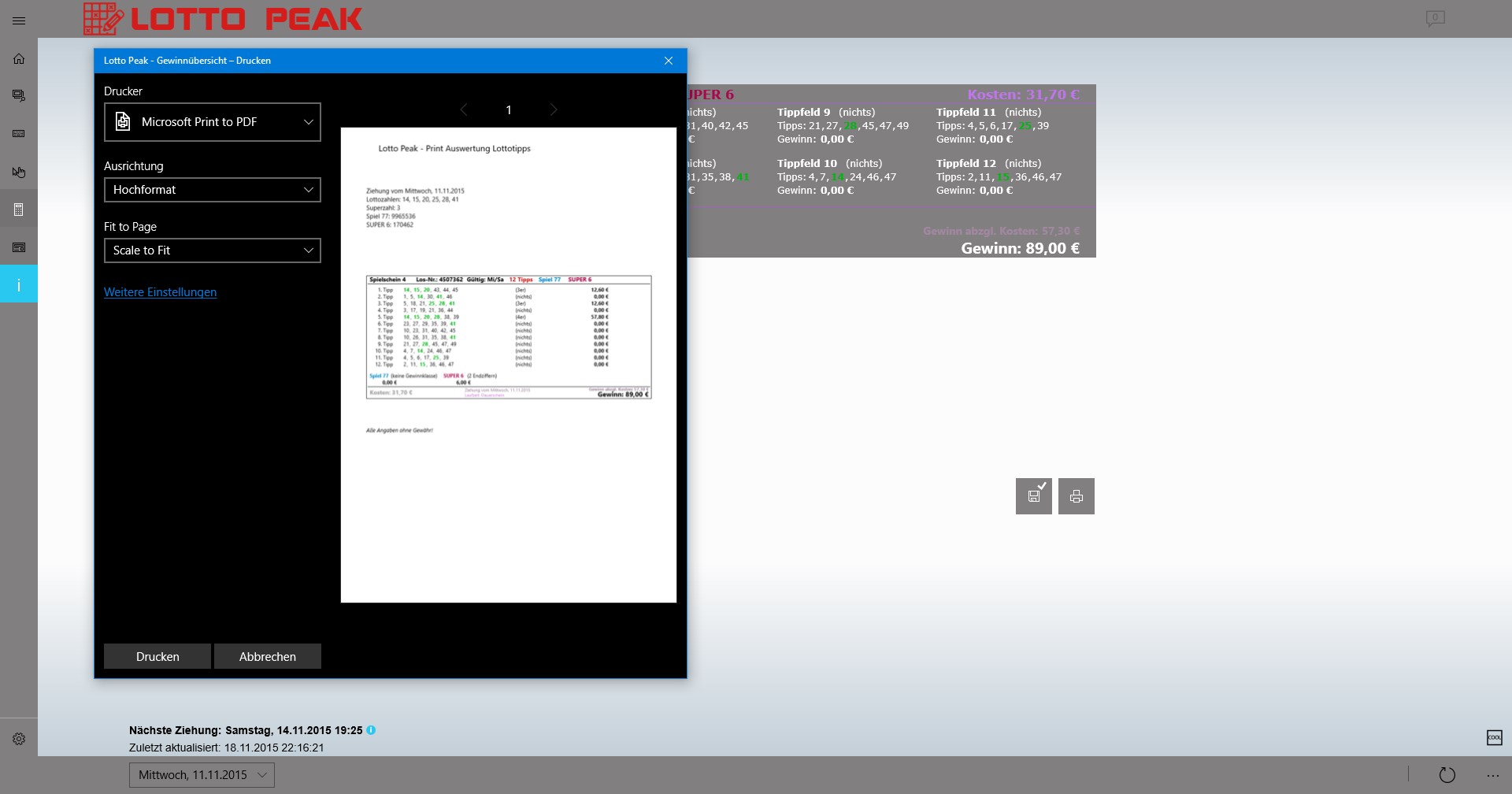The width and height of the screenshot is (1512, 794).
Task: Open the draw date dropdown Mittwoch, 11.11.2015
Action: 202,775
